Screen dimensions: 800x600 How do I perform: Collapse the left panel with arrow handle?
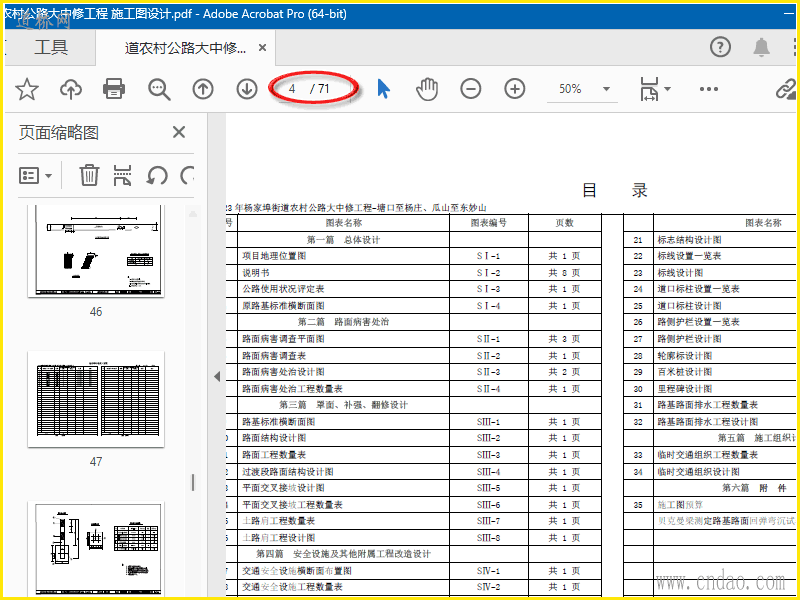(216, 376)
